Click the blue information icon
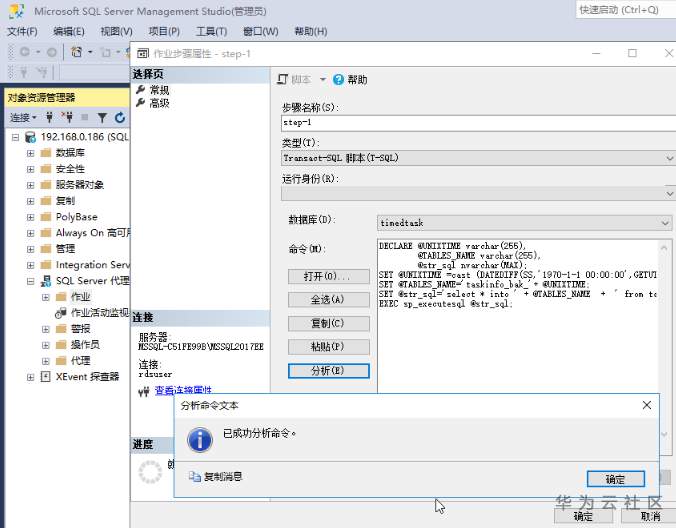Viewport: 676px width, 528px height. point(200,440)
